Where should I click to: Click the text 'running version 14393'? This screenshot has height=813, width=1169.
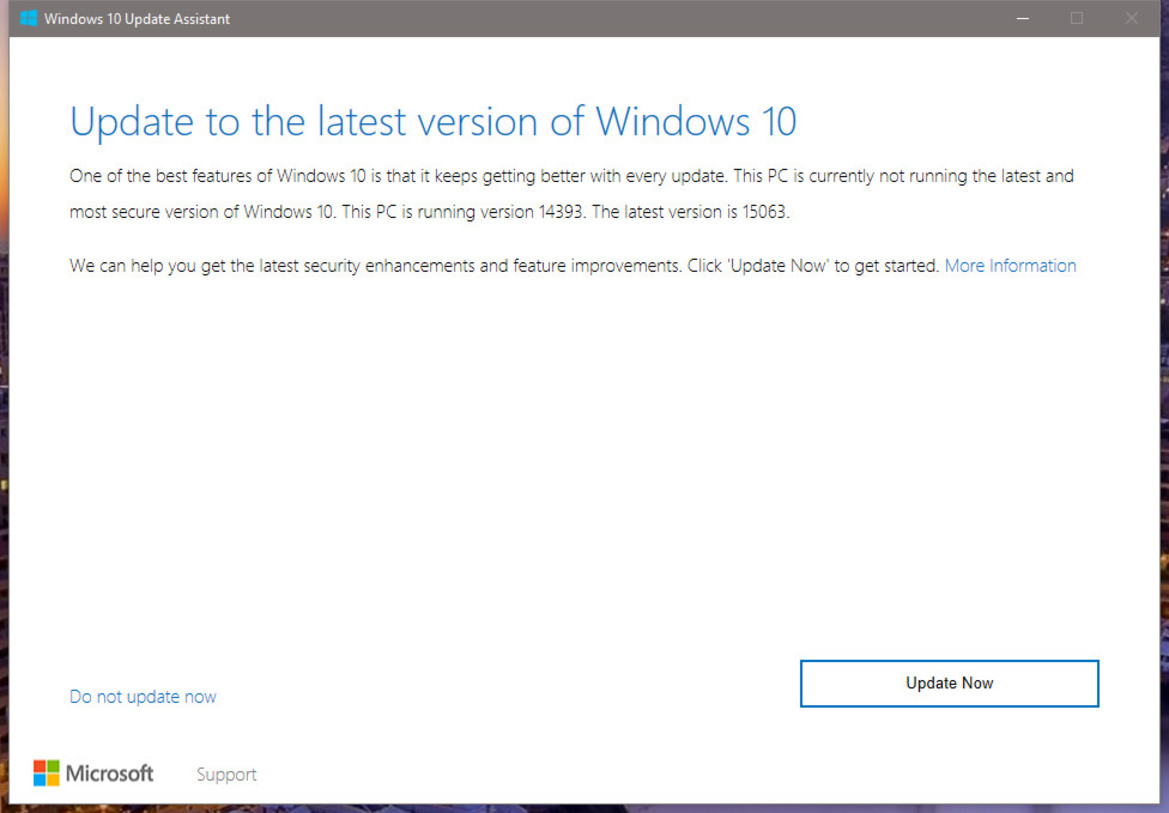(x=500, y=212)
